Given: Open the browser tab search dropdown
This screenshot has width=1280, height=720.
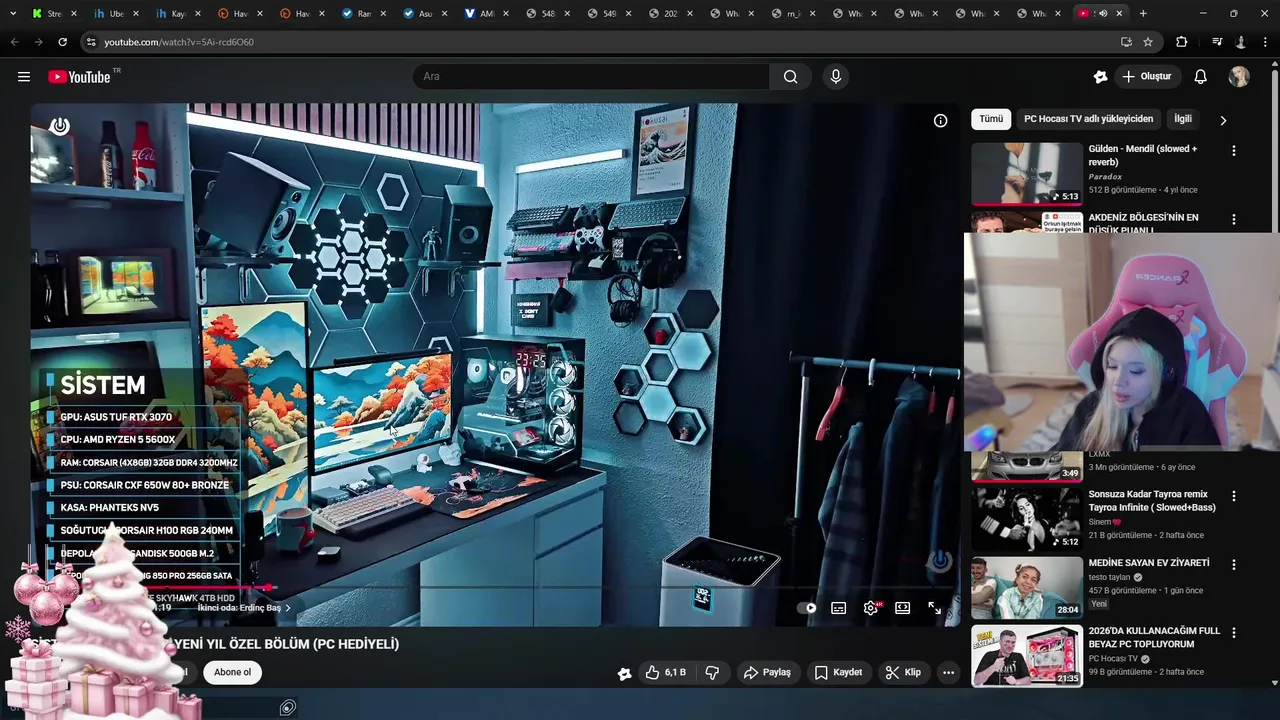Looking at the screenshot, I should click(x=13, y=13).
